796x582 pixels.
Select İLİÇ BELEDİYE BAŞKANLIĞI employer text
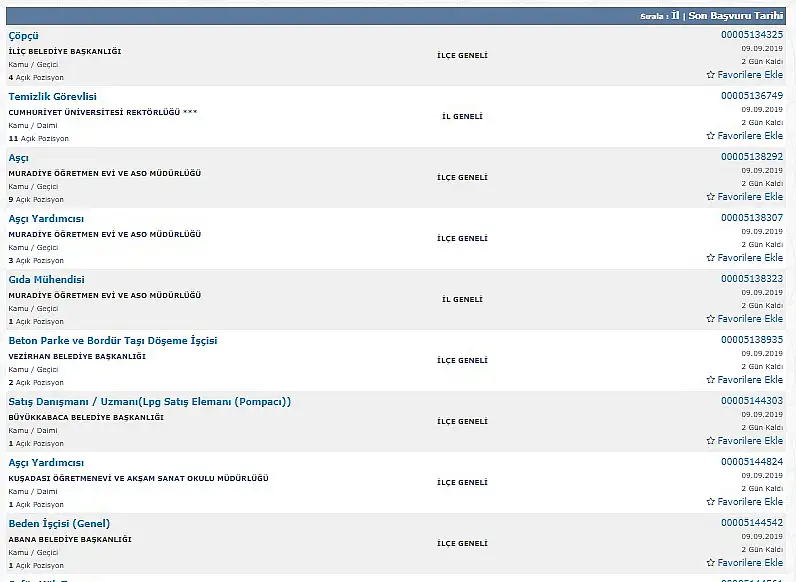pos(65,51)
